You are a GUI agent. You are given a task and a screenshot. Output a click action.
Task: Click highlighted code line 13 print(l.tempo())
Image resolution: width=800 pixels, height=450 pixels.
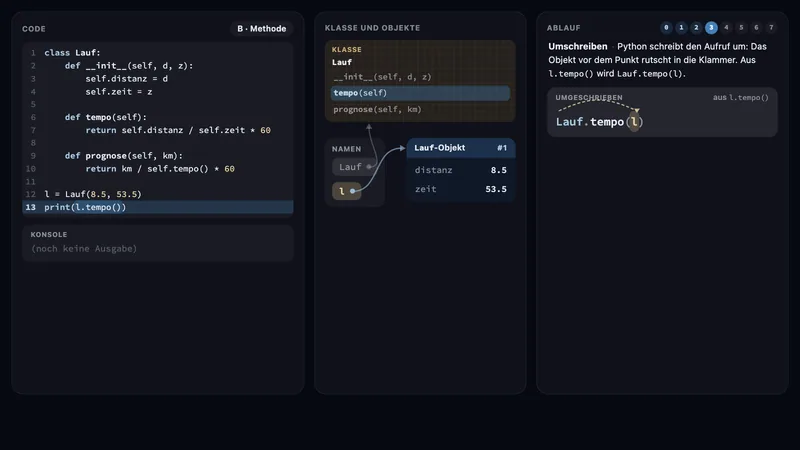[x=158, y=207]
